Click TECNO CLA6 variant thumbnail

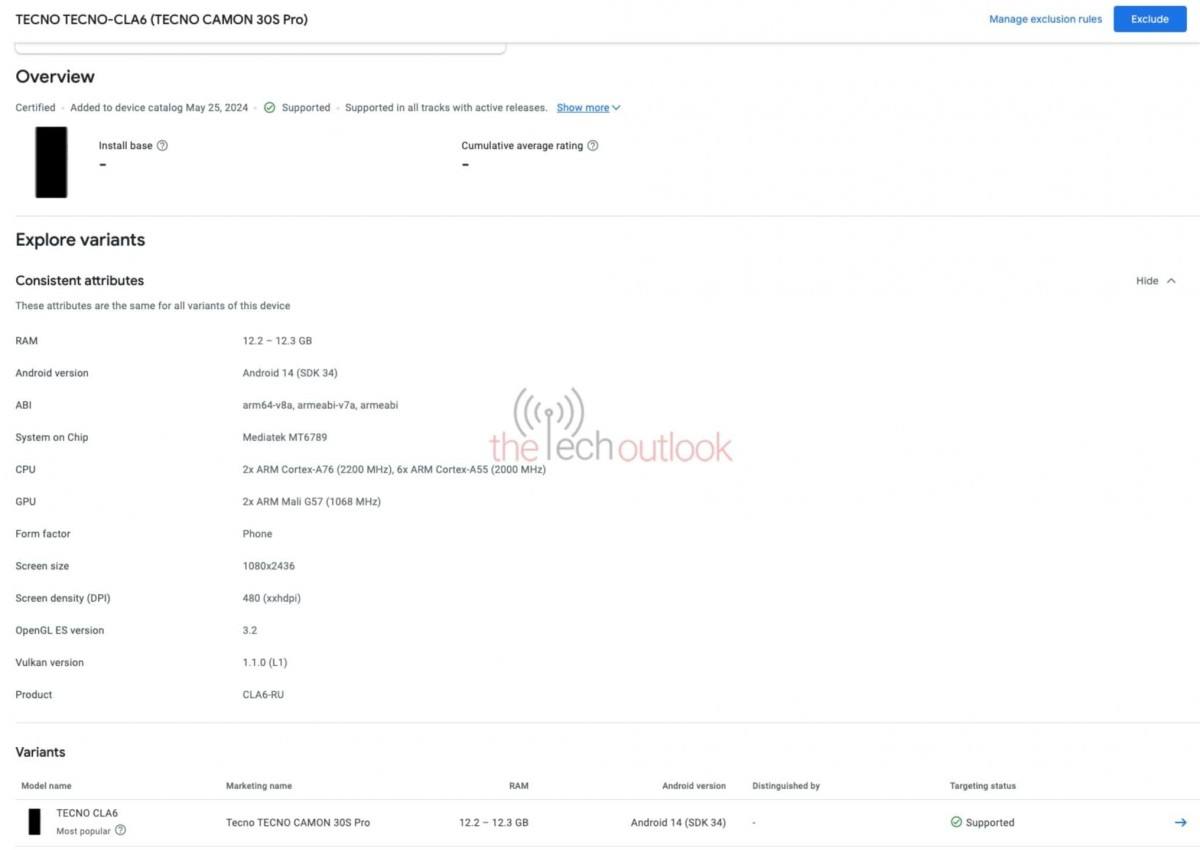pos(35,821)
